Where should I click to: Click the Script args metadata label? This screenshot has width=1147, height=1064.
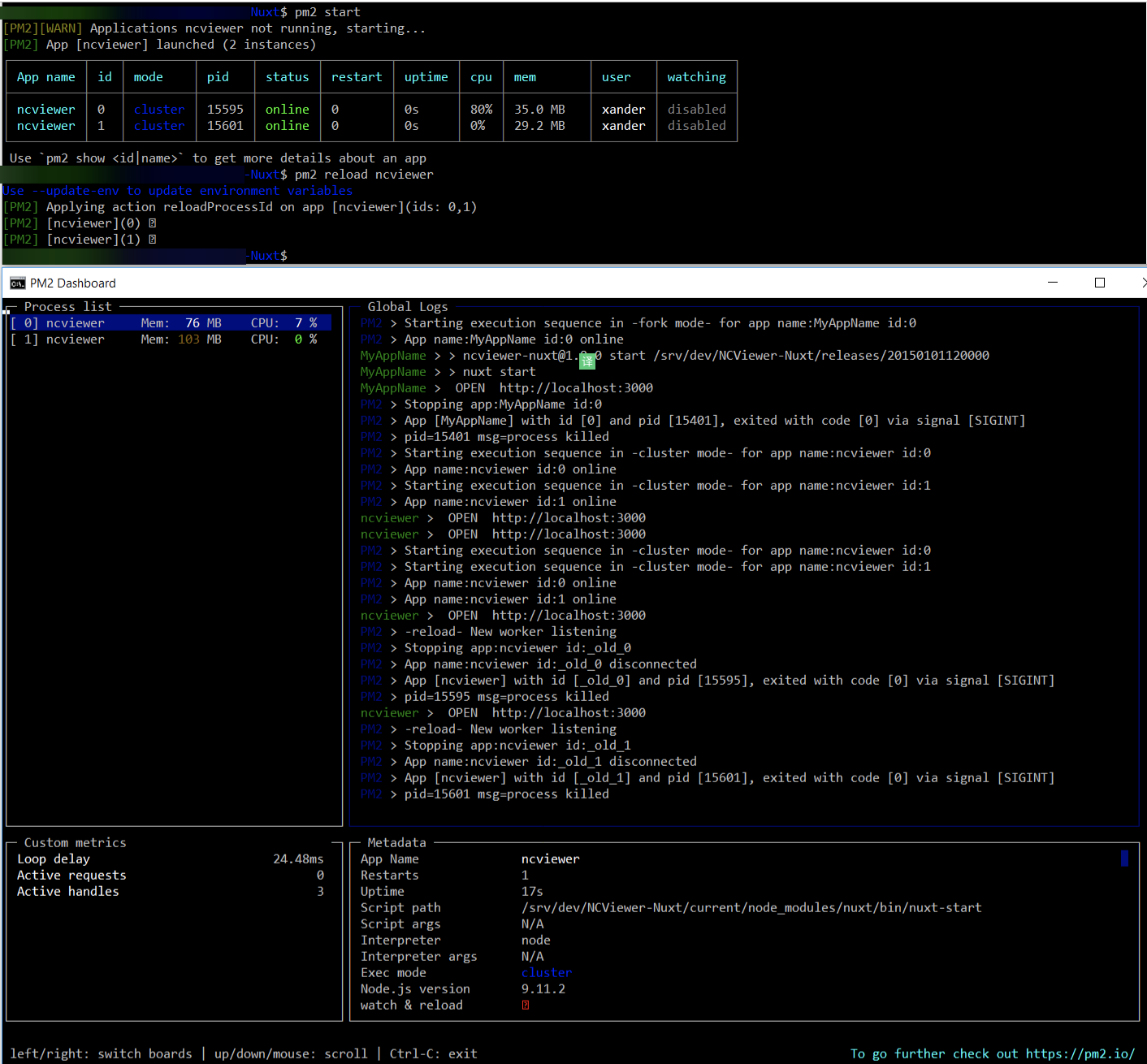coord(400,924)
